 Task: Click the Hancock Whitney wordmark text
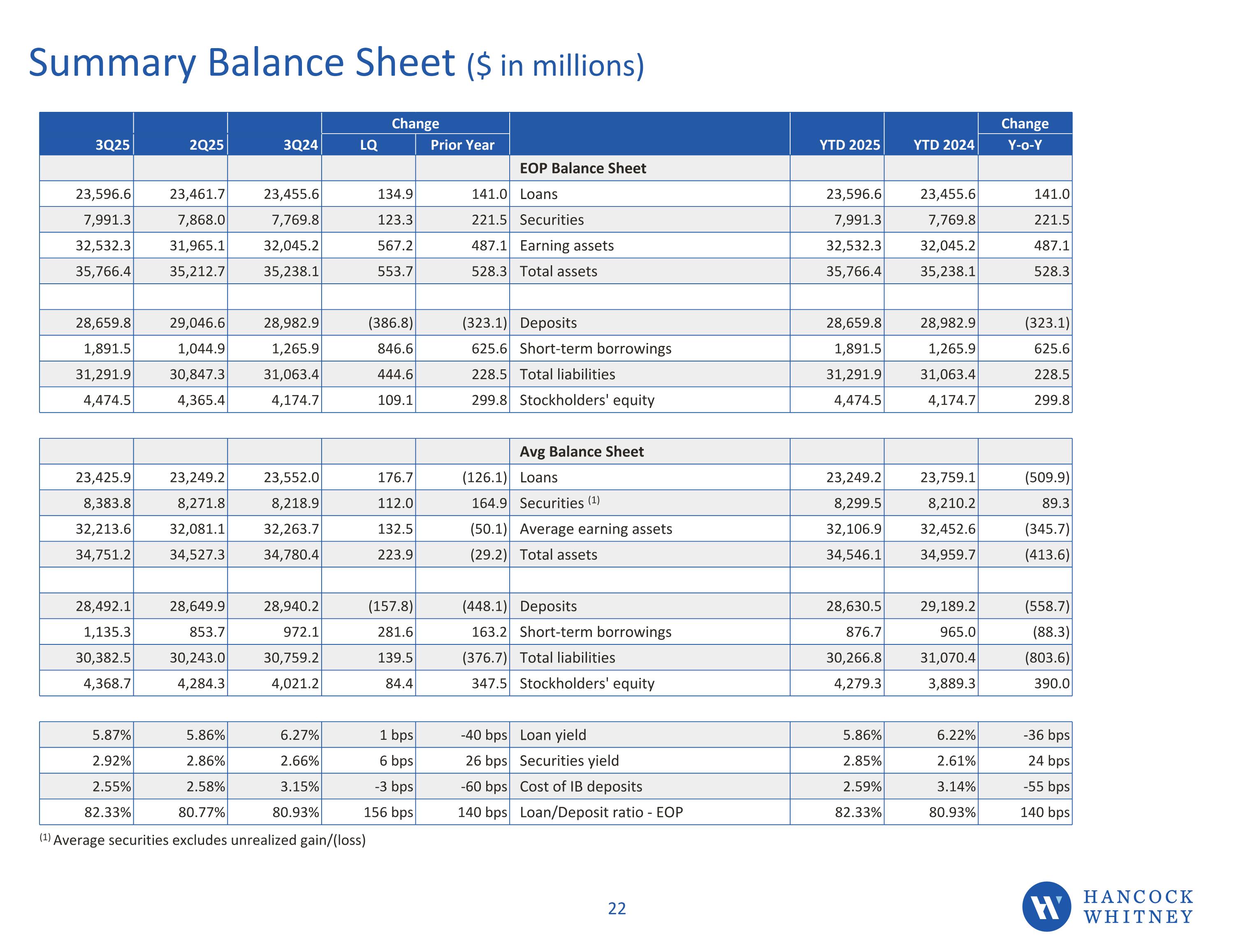(1138, 907)
